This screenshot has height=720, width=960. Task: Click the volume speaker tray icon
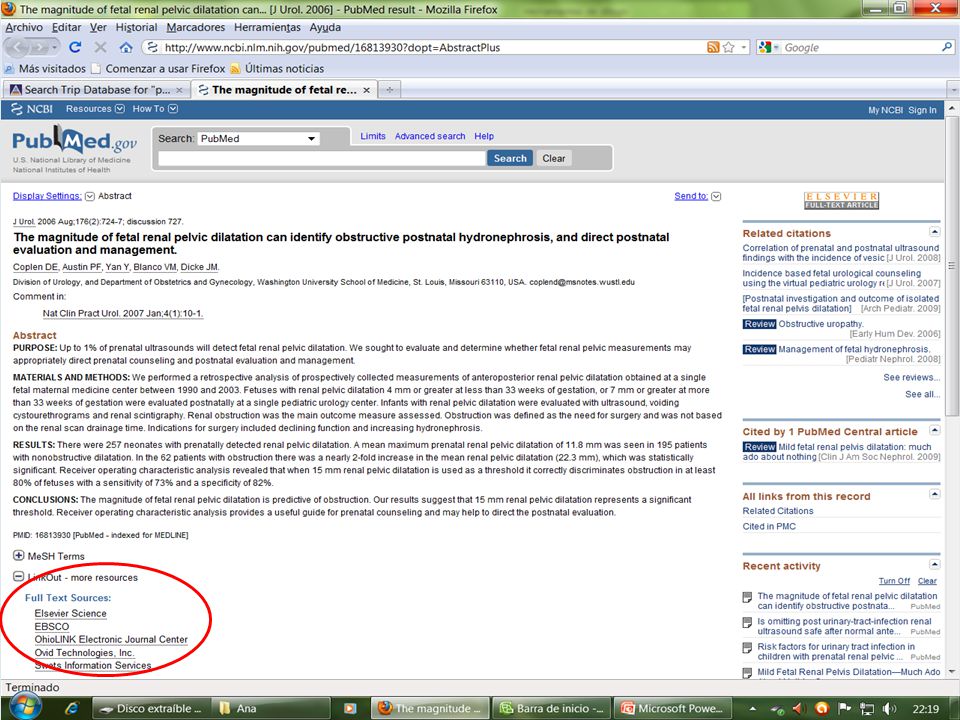pos(890,708)
